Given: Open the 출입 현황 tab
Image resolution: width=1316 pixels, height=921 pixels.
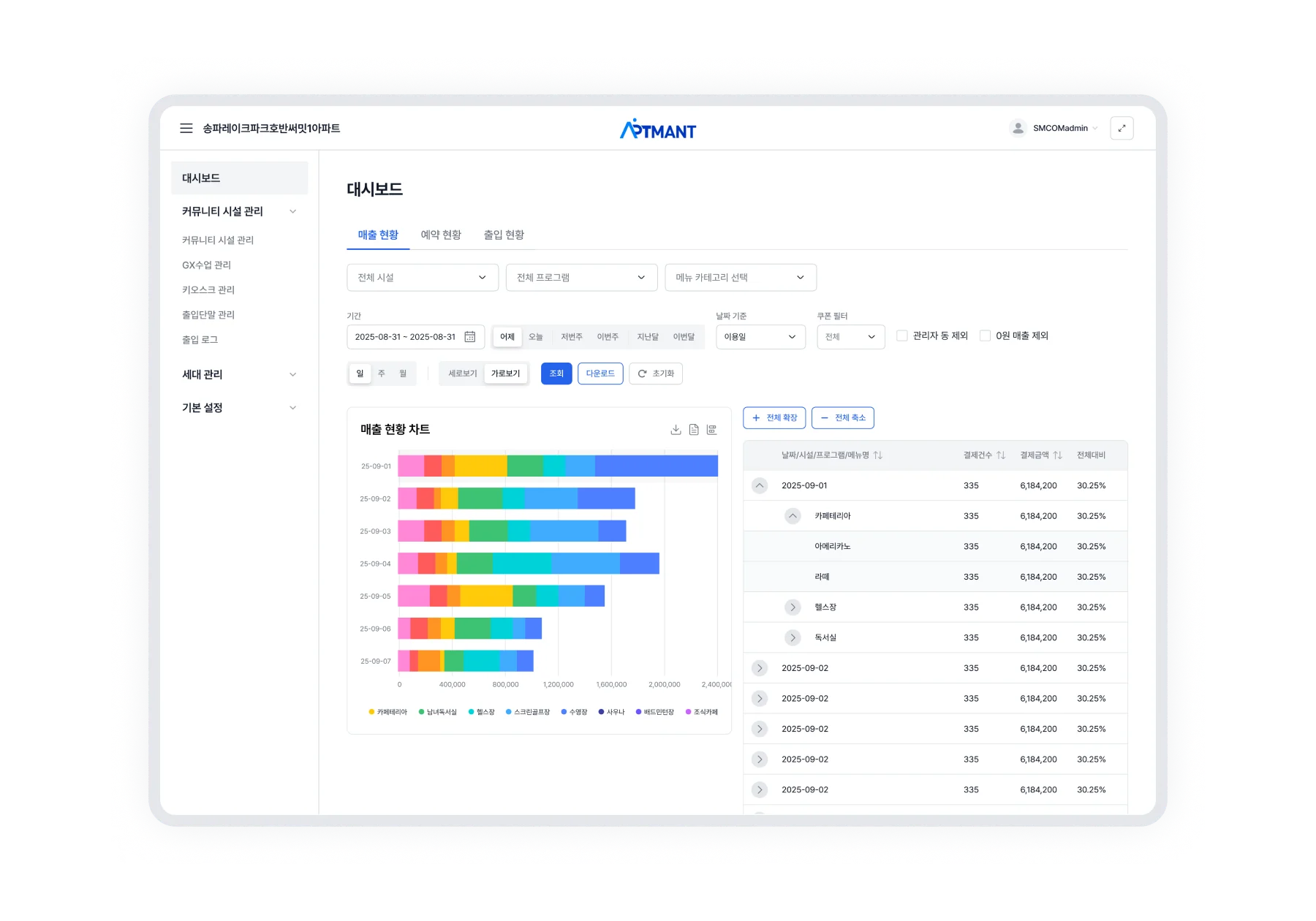Looking at the screenshot, I should click(504, 235).
